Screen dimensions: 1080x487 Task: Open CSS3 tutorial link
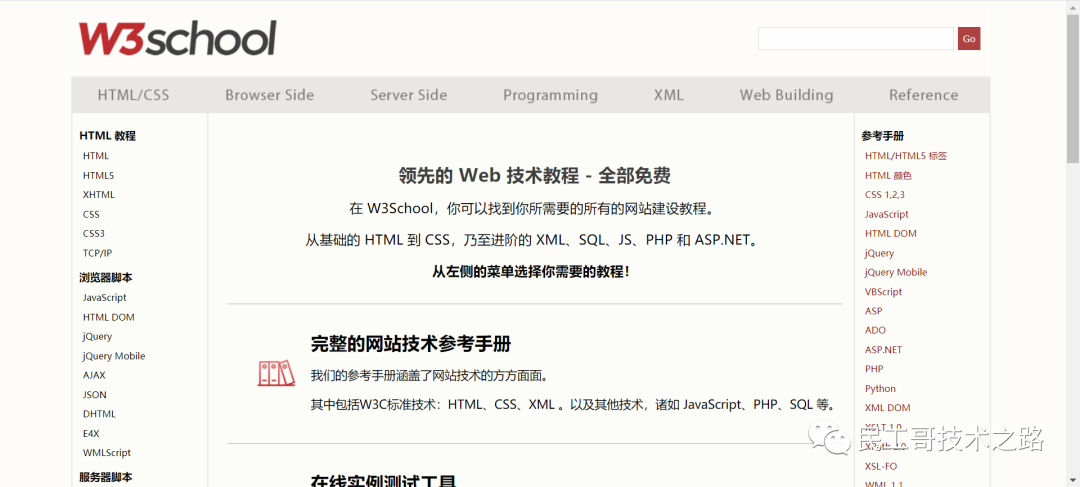pyautogui.click(x=94, y=234)
